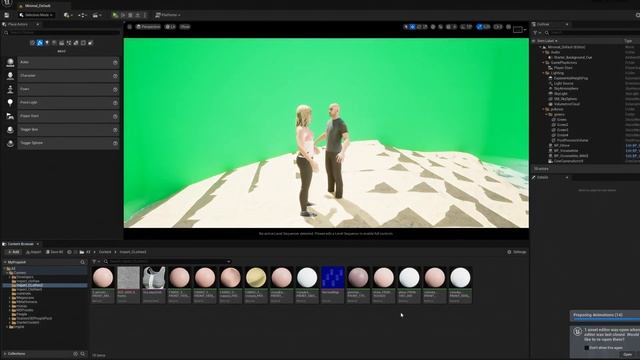Click the content browser search field
Screen dimensions: 640x360
[x=167, y=262]
